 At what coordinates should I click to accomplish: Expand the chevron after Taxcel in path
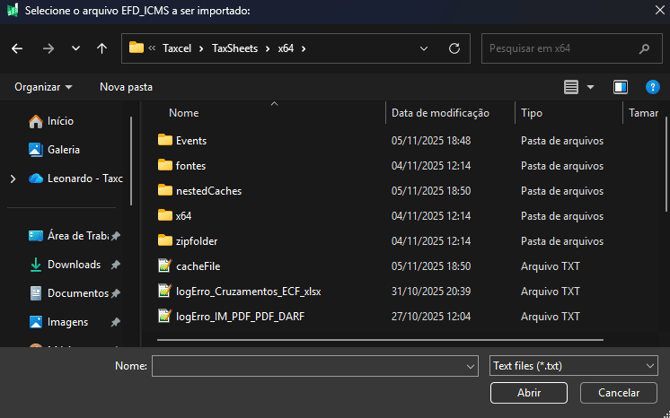(x=201, y=49)
